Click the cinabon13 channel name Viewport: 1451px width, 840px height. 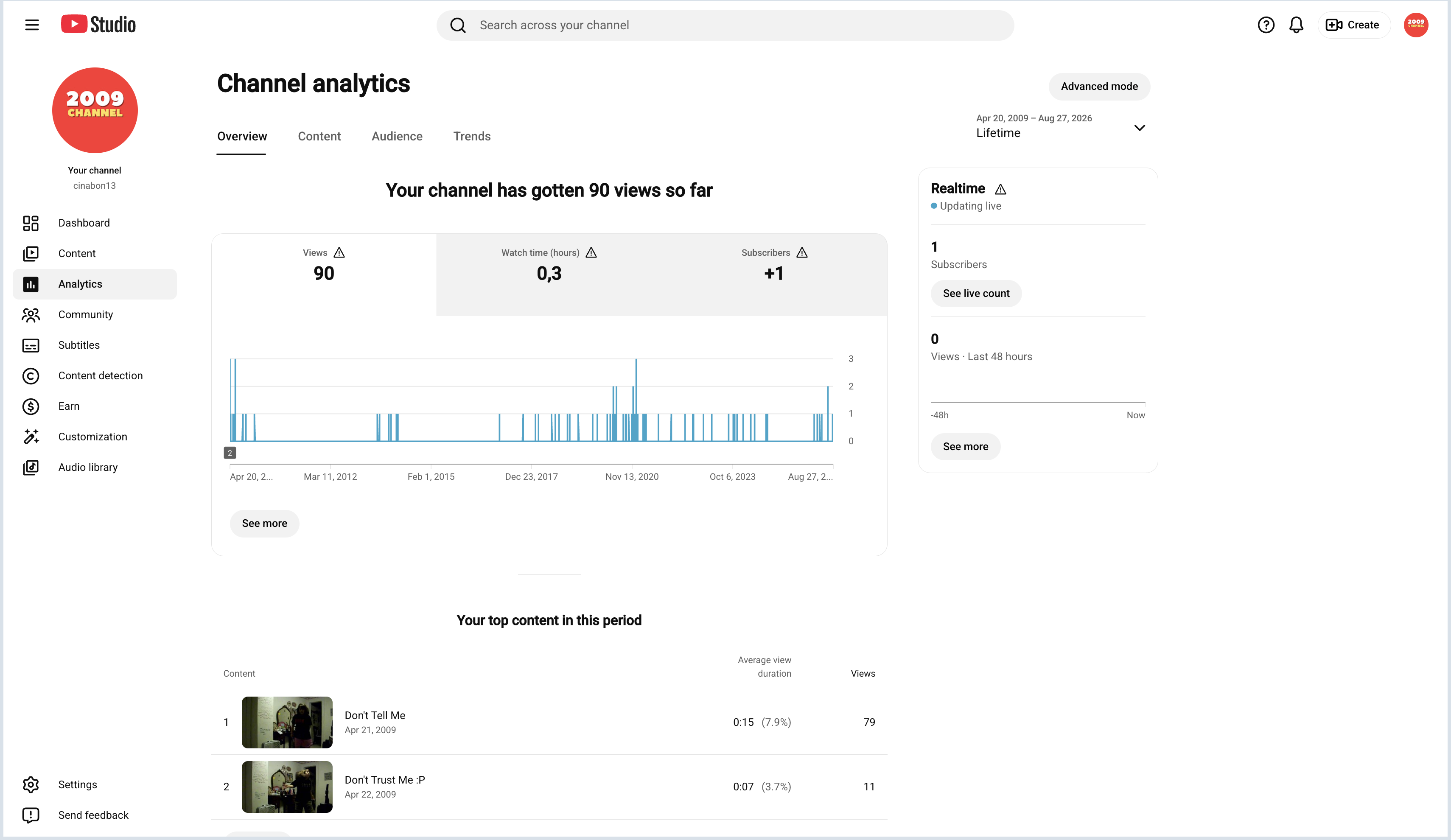pyautogui.click(x=95, y=185)
